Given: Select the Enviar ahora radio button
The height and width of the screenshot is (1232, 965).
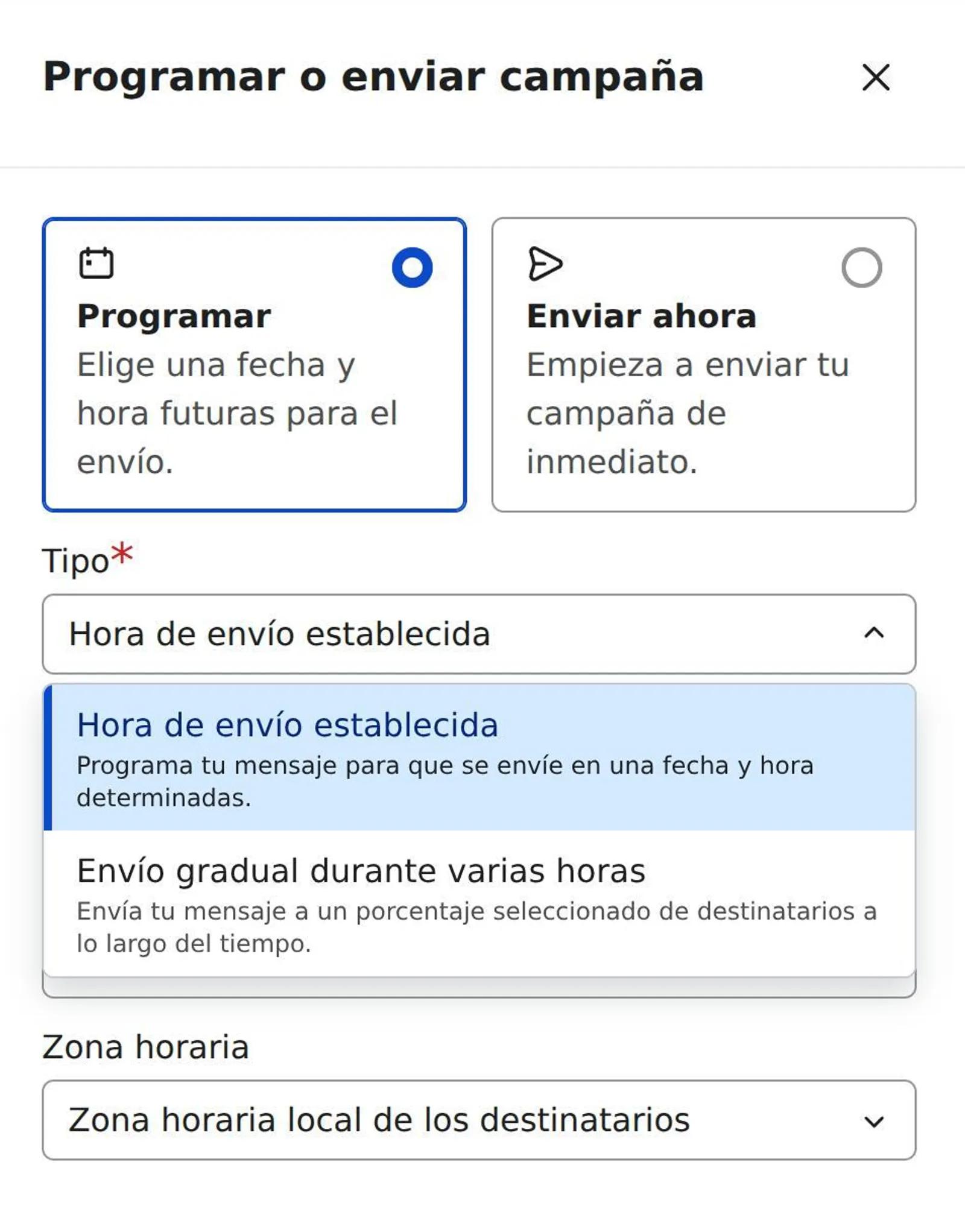Looking at the screenshot, I should pos(861,266).
